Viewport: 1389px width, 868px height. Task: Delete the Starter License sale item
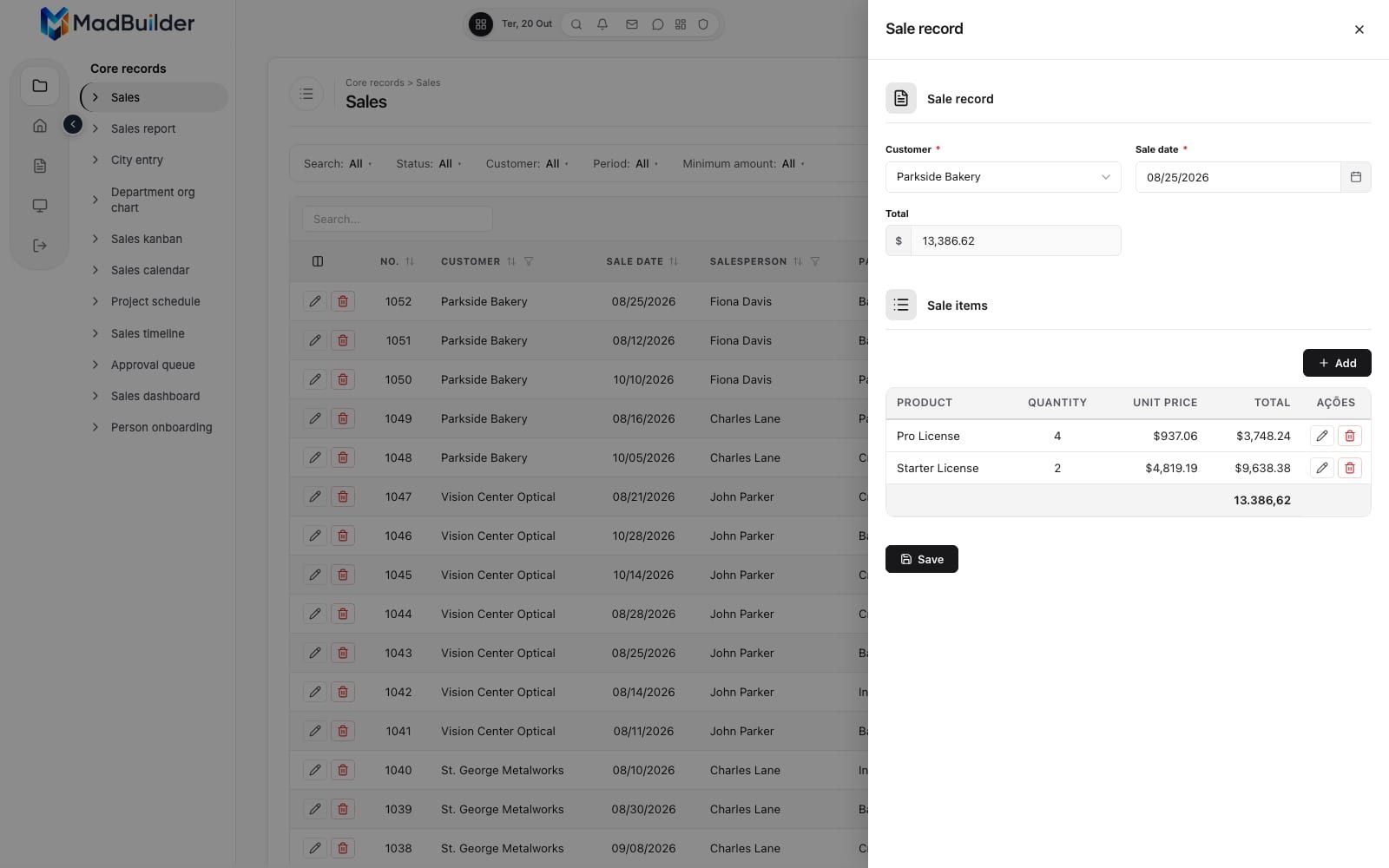(x=1349, y=468)
